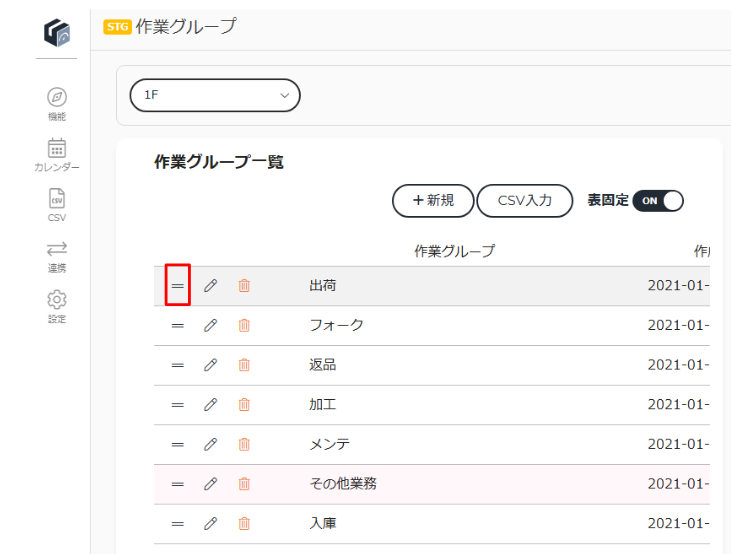The height and width of the screenshot is (554, 735).
Task: Grab the drag handle for 加工 row
Action: click(x=178, y=404)
